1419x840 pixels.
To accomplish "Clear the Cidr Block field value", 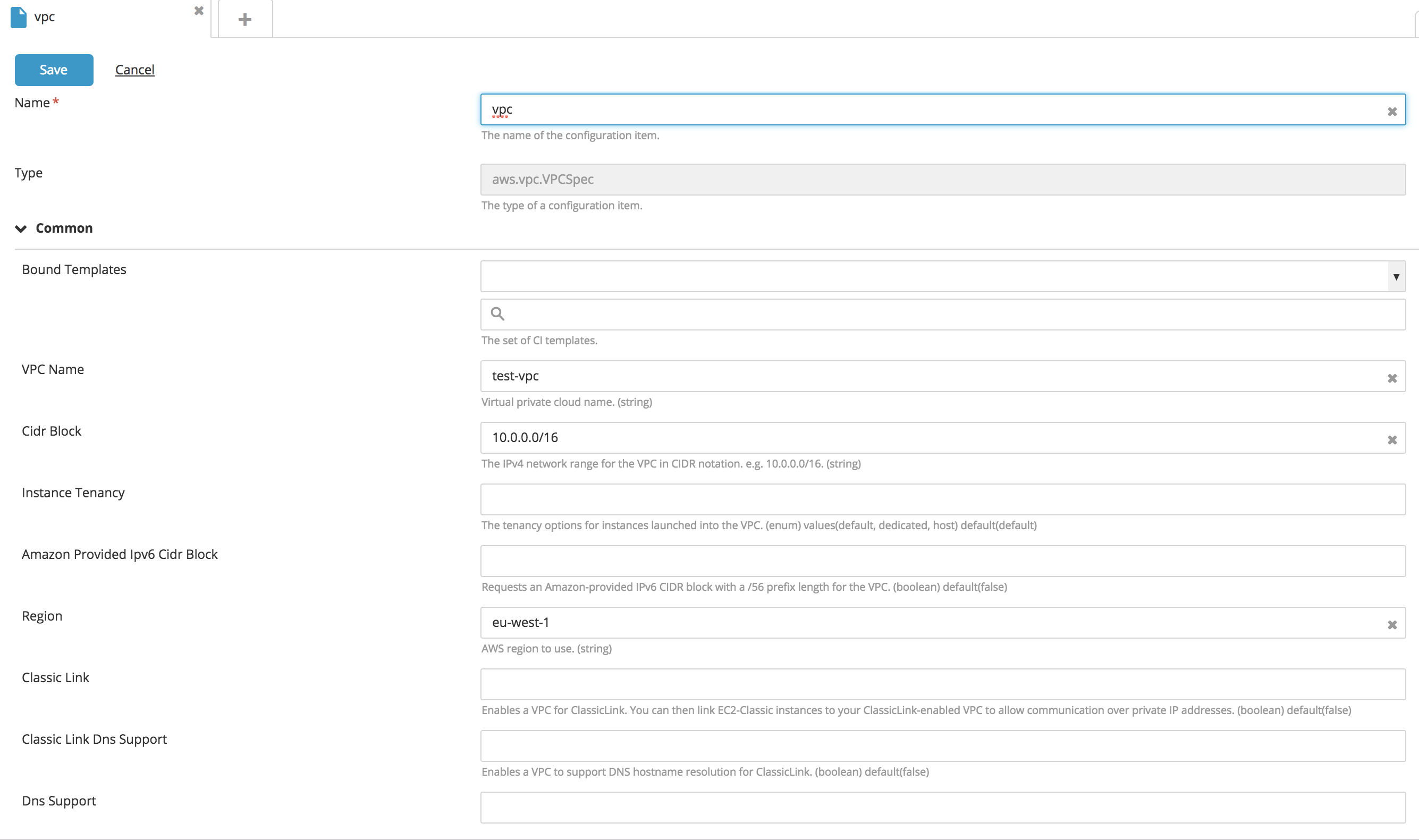I will pos(1392,440).
